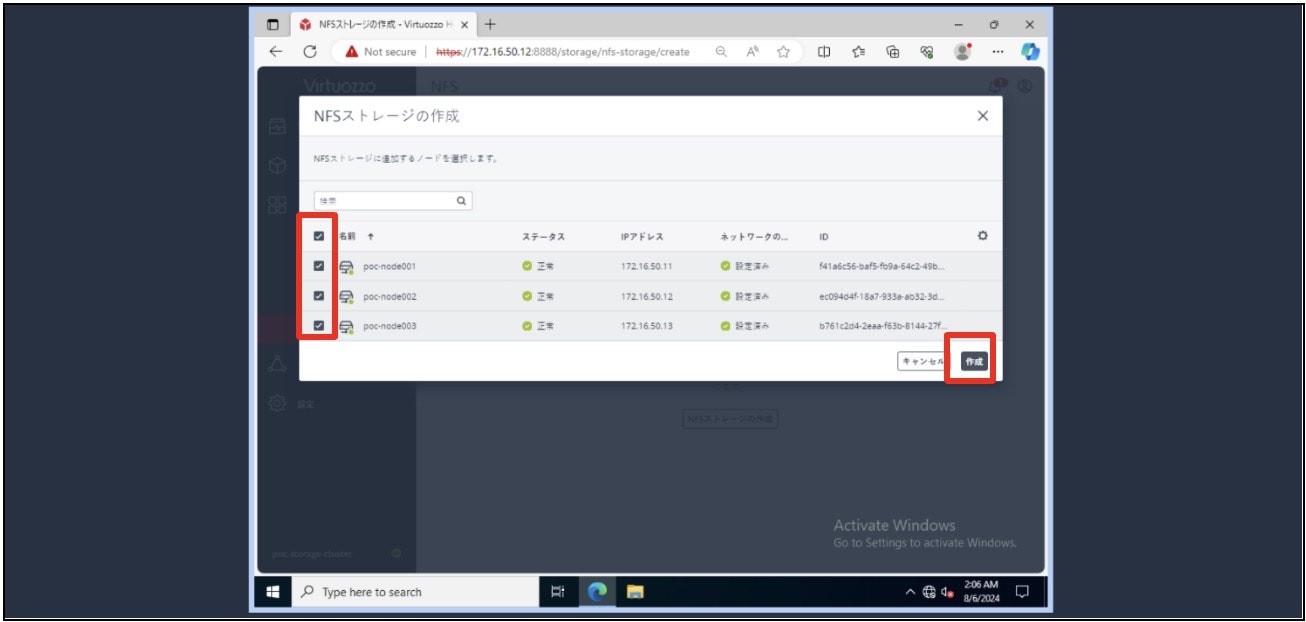Click the ID column header
Viewport: 1306px width, 622px height.
(823, 237)
